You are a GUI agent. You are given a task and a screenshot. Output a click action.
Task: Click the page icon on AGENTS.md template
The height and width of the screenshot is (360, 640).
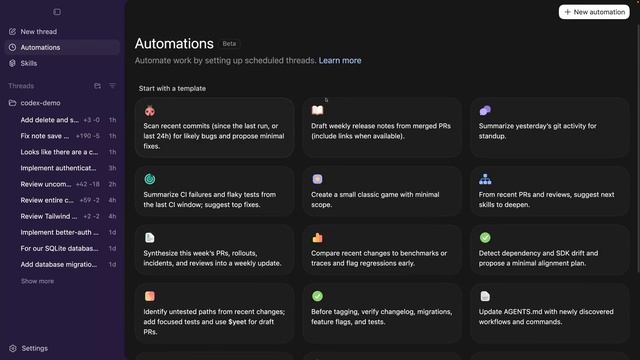[x=485, y=296]
